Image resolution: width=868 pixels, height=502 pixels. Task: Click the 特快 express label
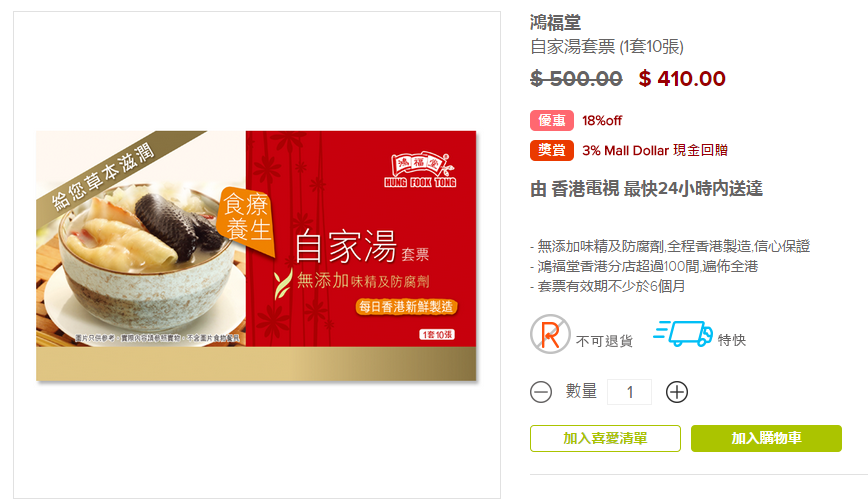[x=732, y=340]
